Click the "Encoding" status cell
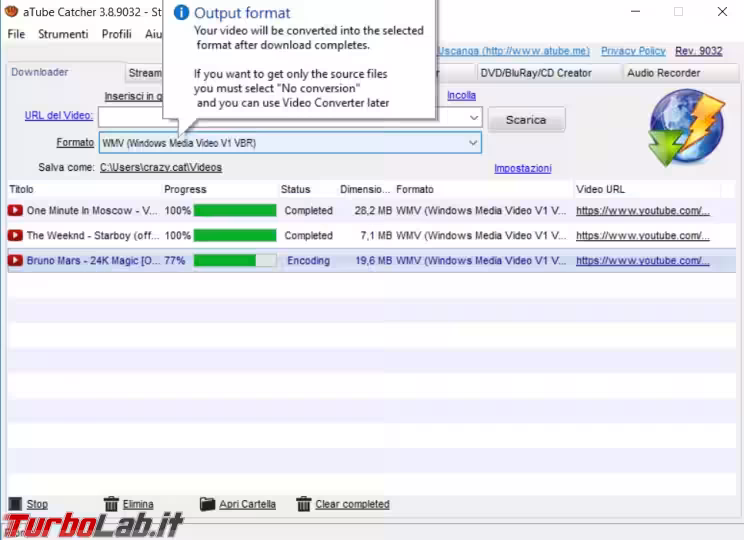744x540 pixels. pos(308,261)
